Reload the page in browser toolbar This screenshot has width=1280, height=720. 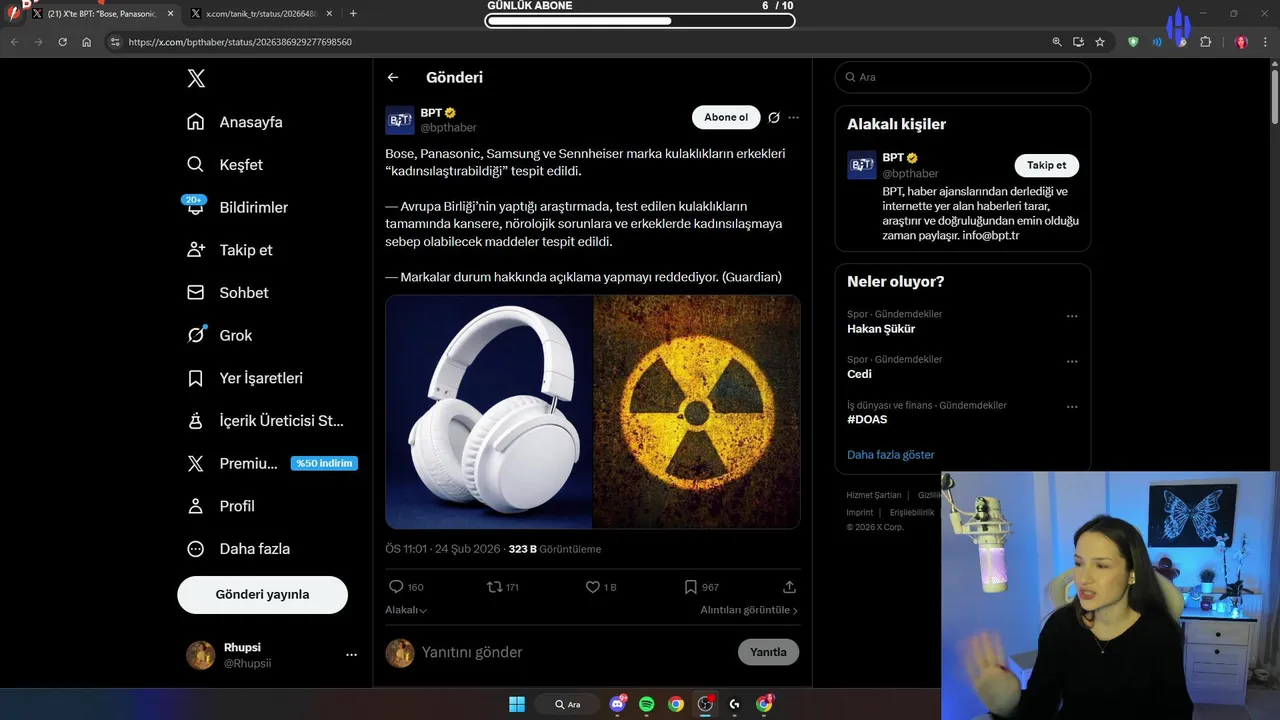click(x=62, y=42)
